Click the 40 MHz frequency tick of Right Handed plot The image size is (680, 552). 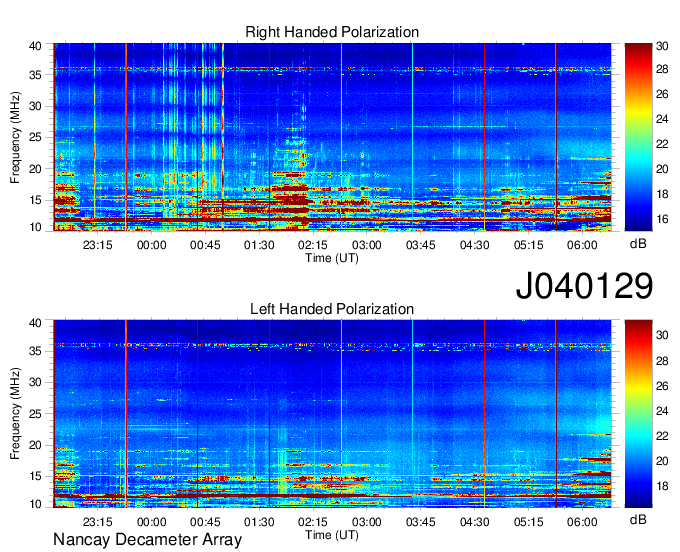coord(35,46)
